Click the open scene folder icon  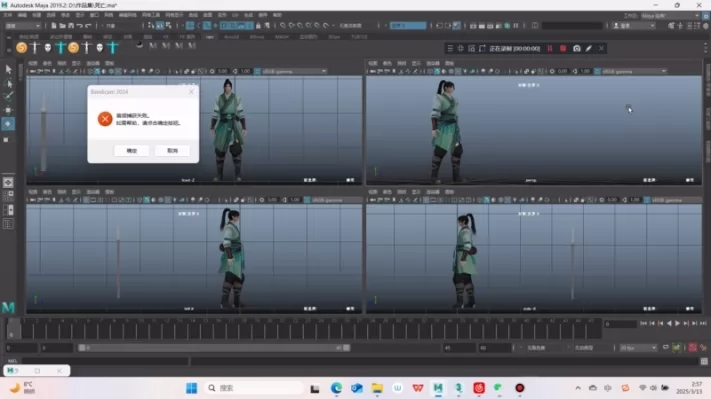pos(63,25)
